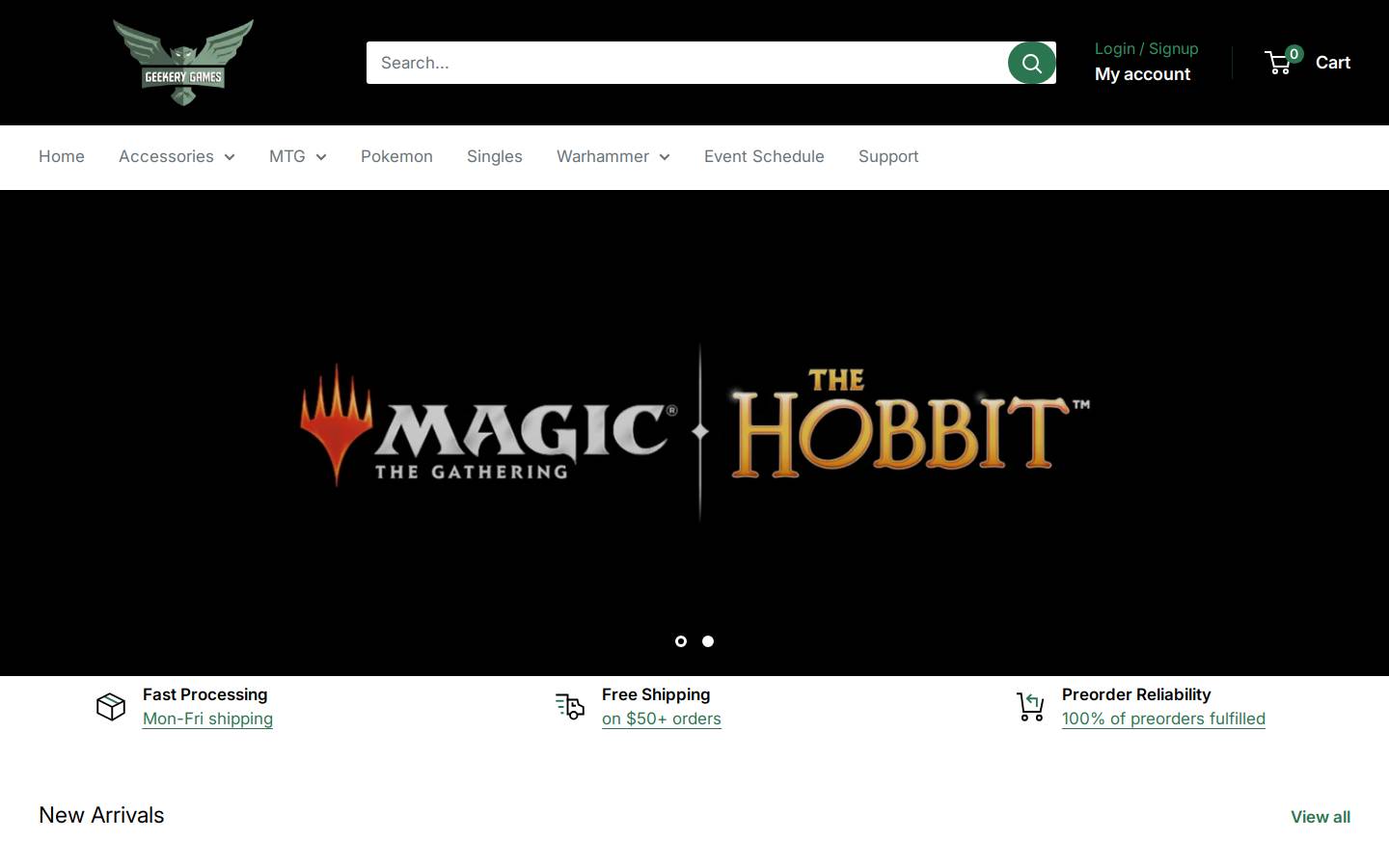Open Event Schedule page

(x=764, y=156)
